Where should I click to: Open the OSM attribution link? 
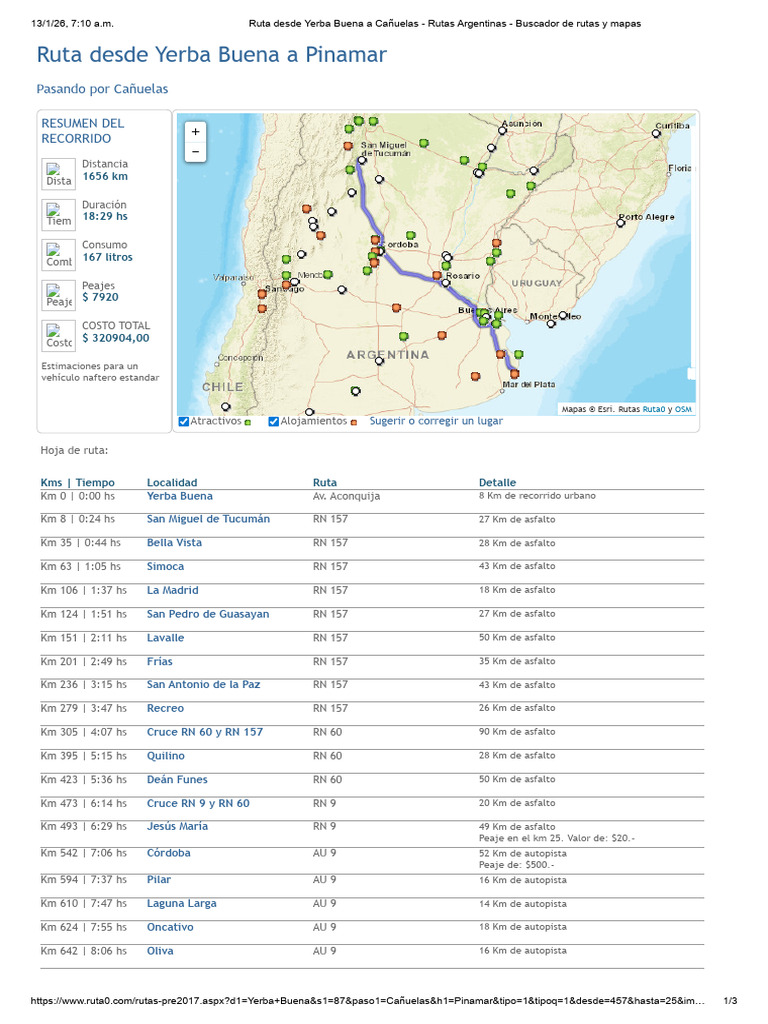click(x=683, y=409)
